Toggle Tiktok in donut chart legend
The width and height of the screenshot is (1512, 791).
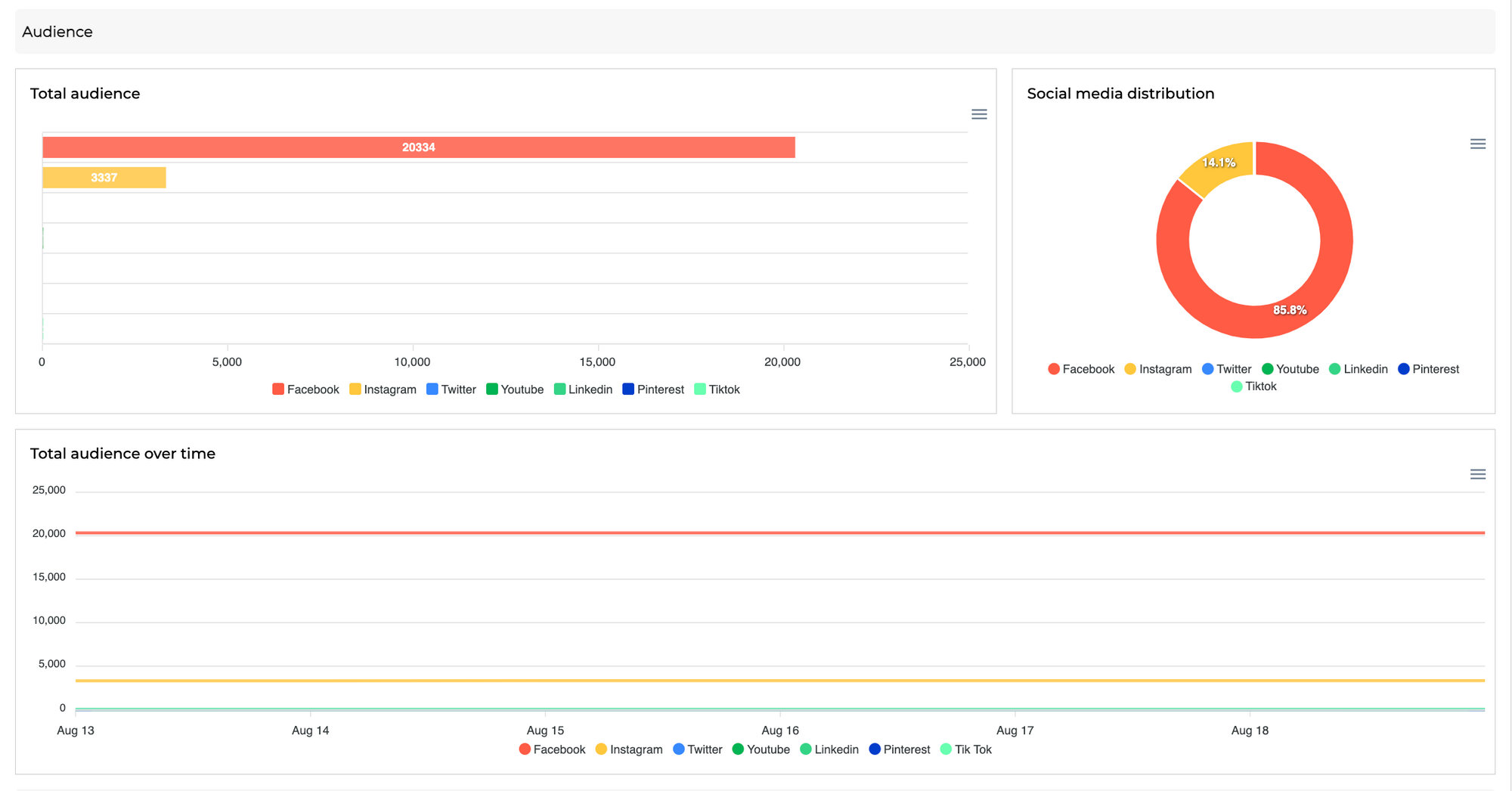[x=1253, y=386]
